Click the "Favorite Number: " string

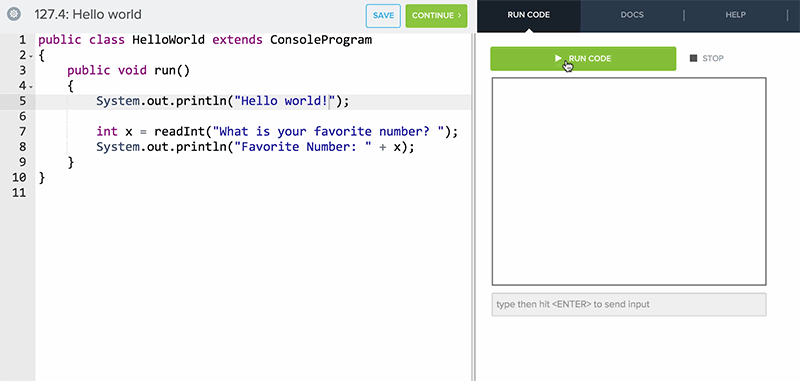coord(303,147)
